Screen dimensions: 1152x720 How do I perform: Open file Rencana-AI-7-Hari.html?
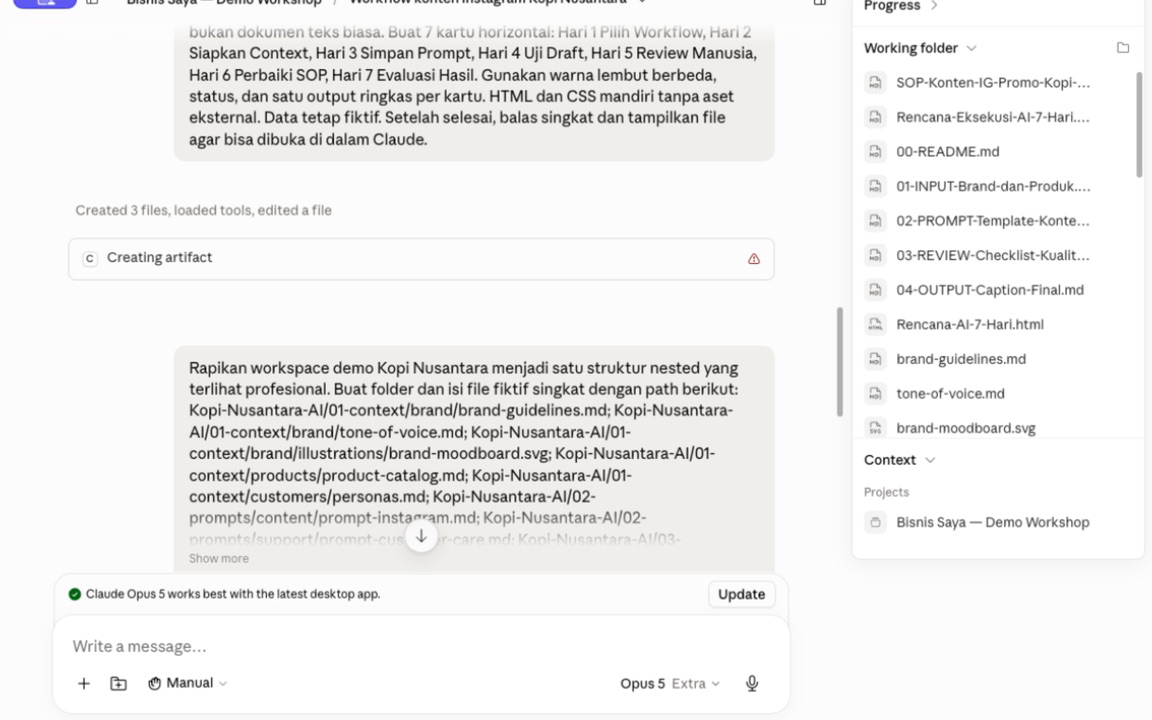[970, 324]
